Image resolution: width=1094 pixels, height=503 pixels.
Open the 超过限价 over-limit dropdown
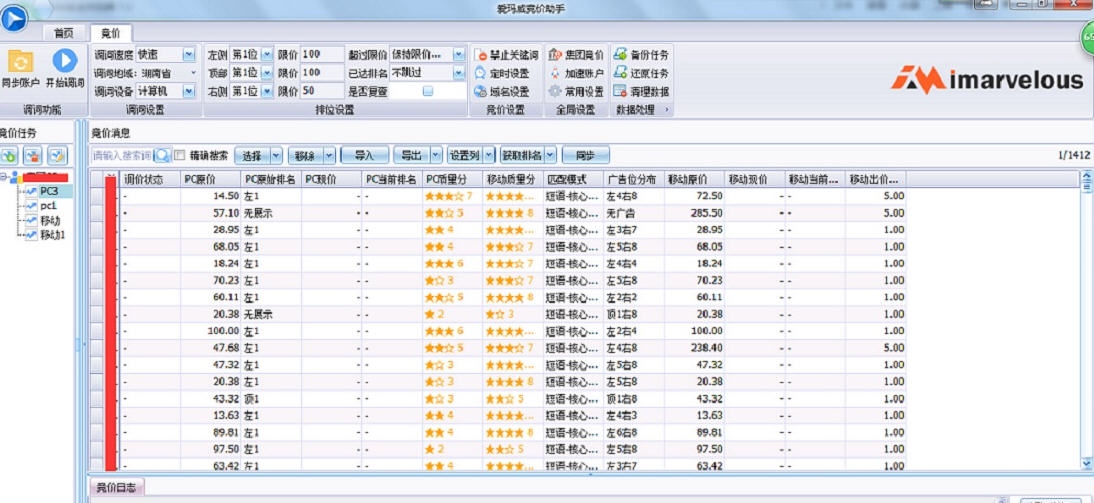click(458, 54)
